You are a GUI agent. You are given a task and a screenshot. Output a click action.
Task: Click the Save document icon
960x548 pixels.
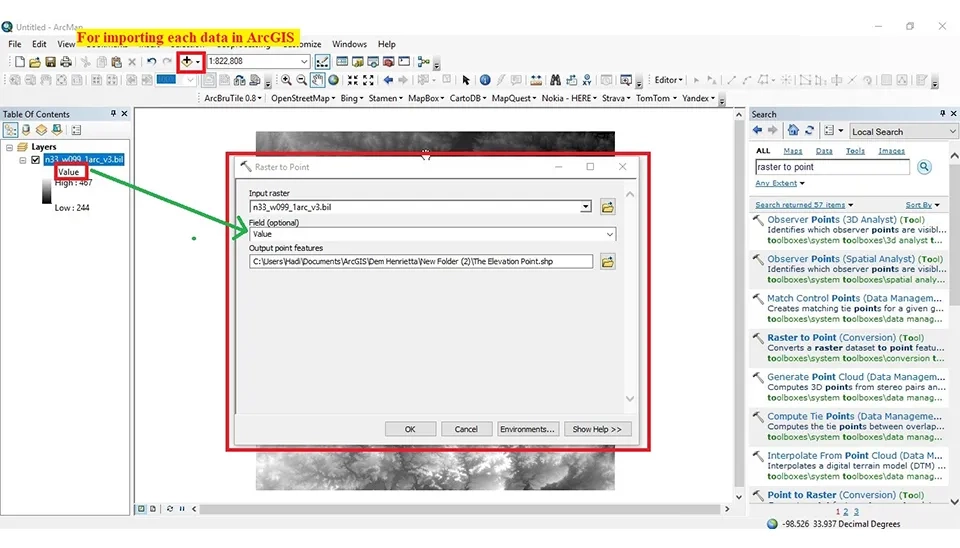click(51, 62)
